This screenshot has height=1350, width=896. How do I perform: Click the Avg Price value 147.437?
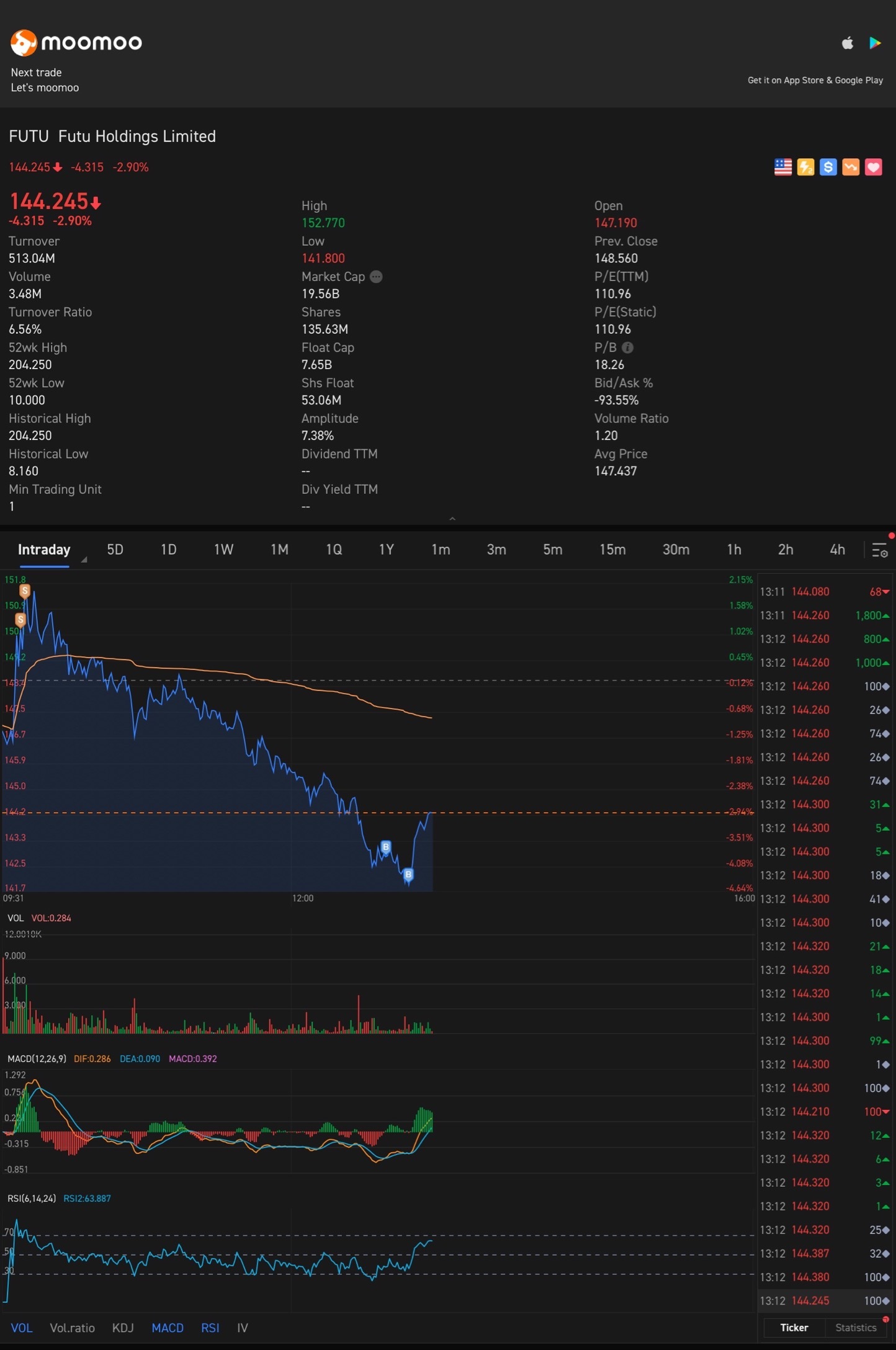pos(616,471)
